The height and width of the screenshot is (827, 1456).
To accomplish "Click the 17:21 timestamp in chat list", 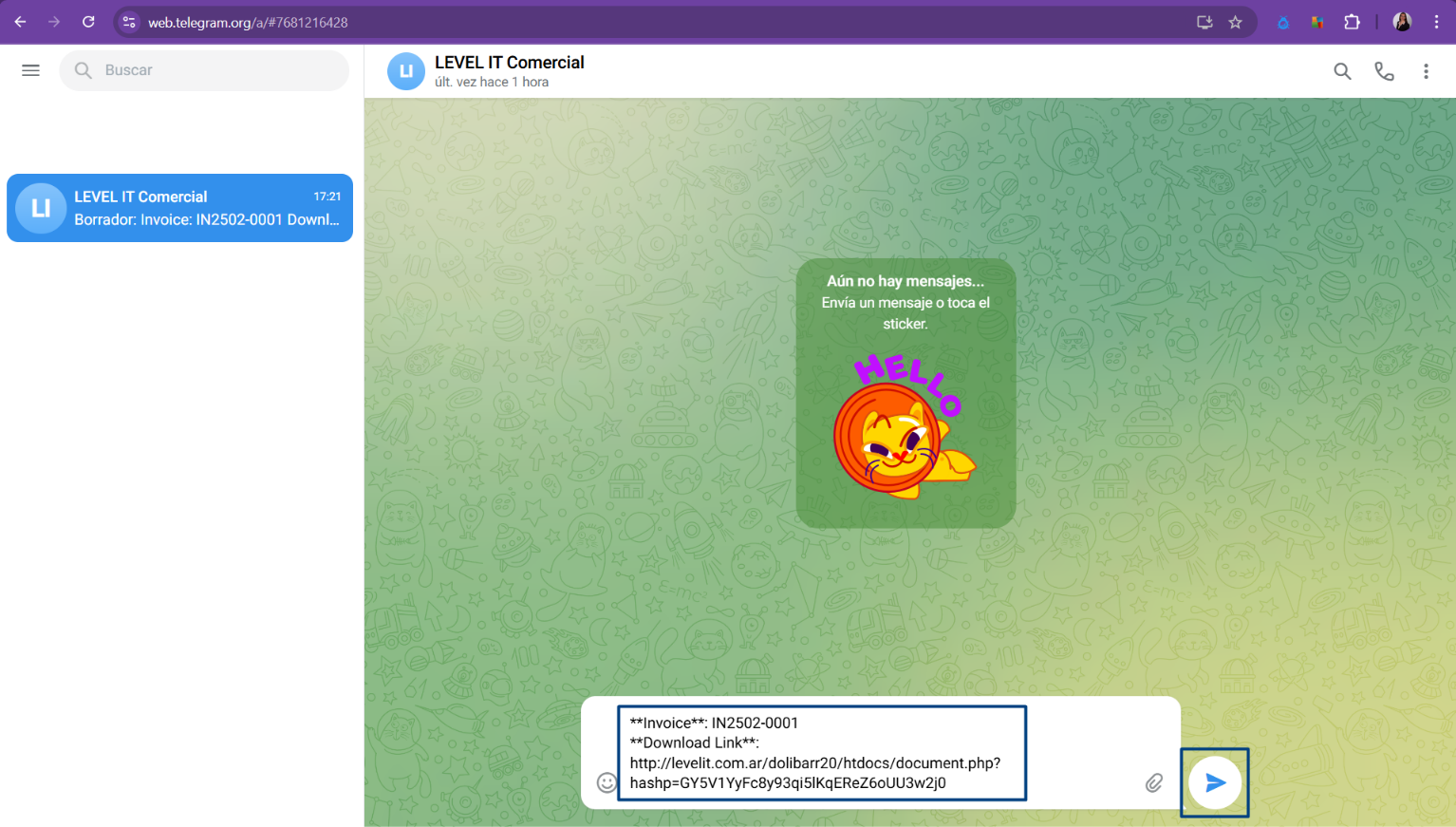I will click(x=327, y=197).
